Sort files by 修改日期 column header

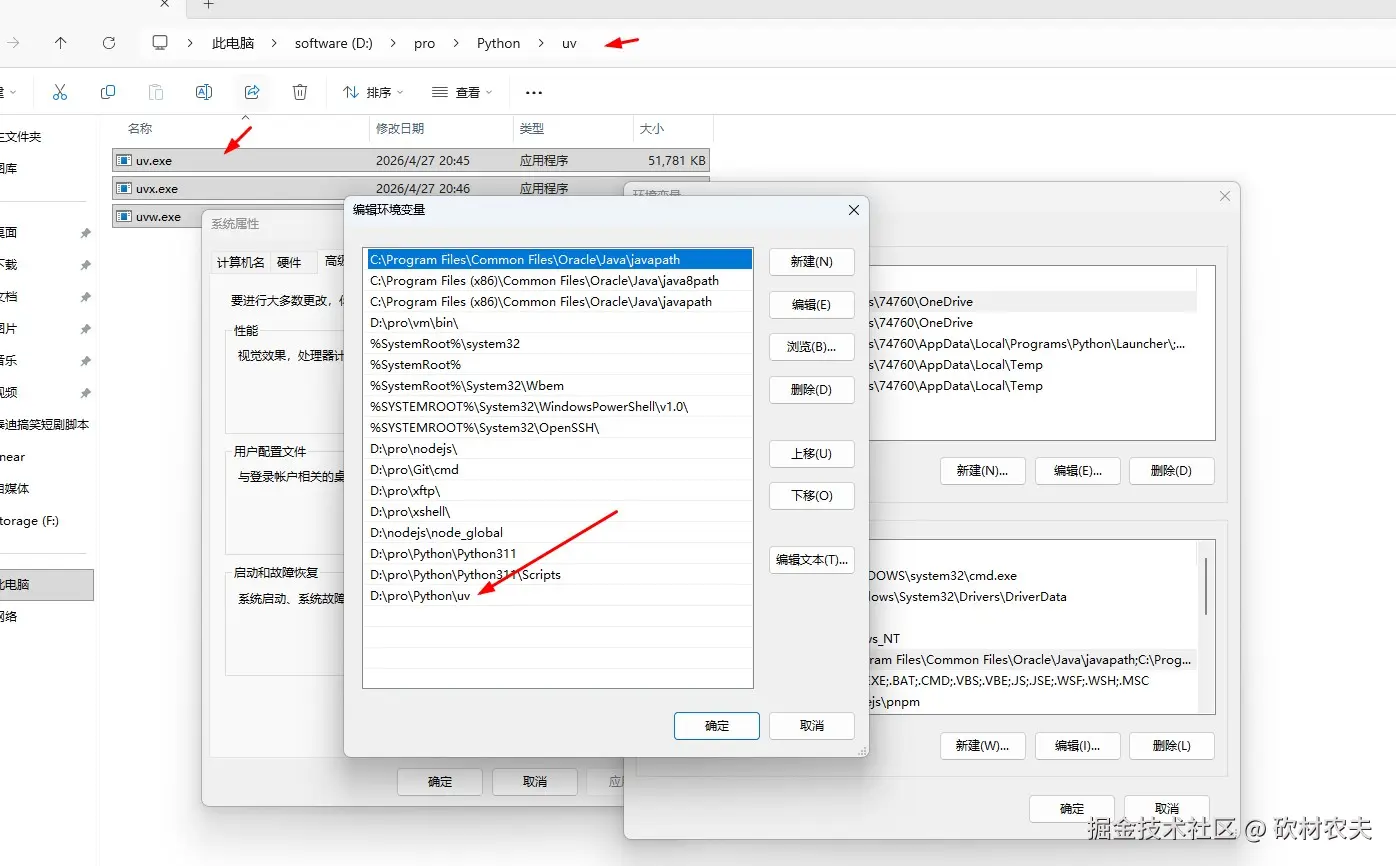click(x=400, y=129)
